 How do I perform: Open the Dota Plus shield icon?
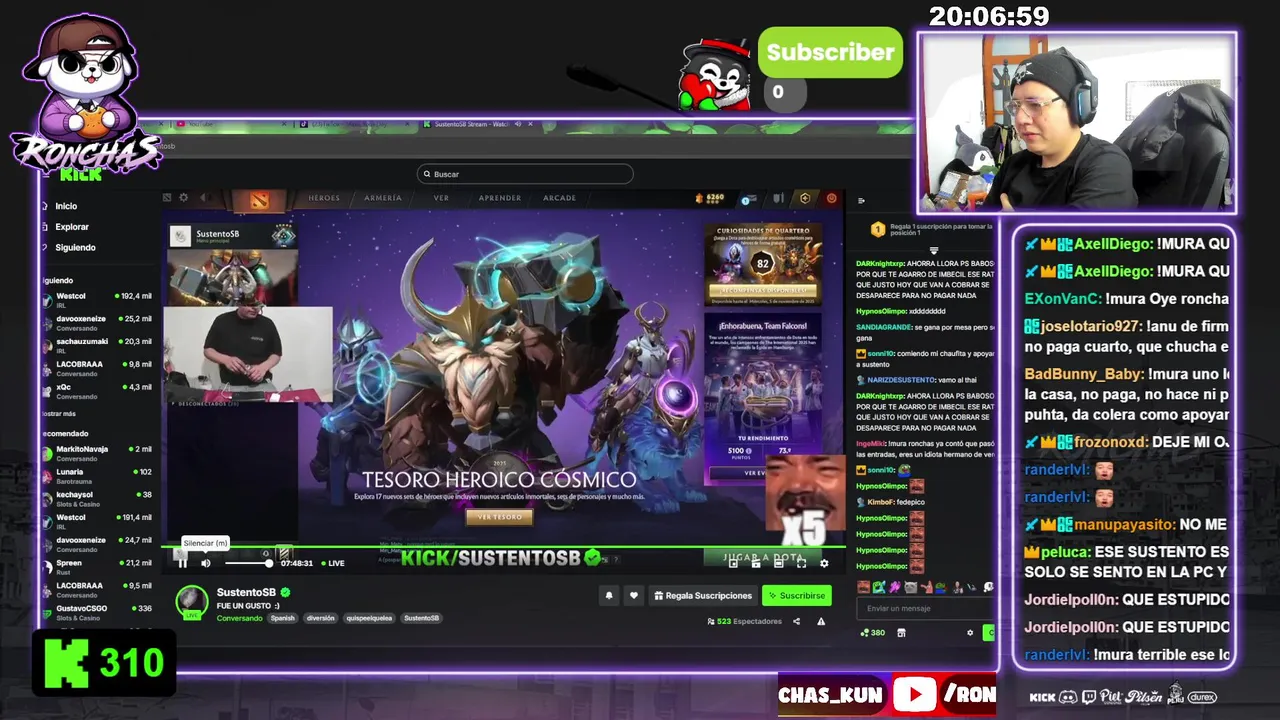point(805,198)
